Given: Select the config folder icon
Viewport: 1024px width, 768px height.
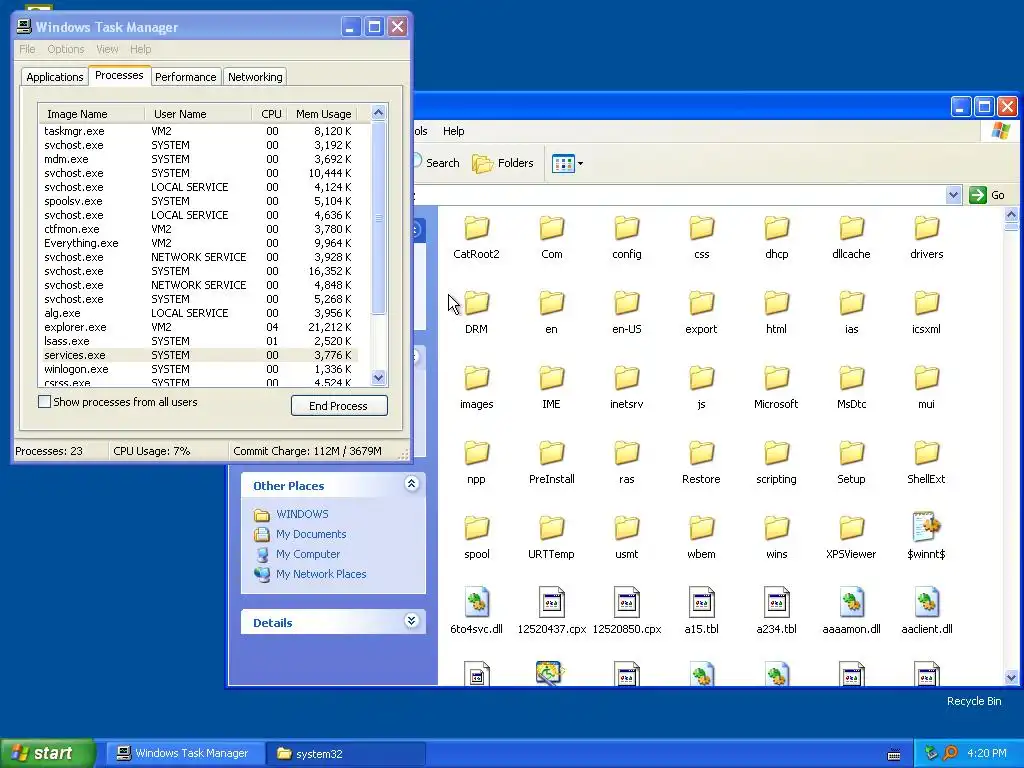Looking at the screenshot, I should click(x=627, y=229).
